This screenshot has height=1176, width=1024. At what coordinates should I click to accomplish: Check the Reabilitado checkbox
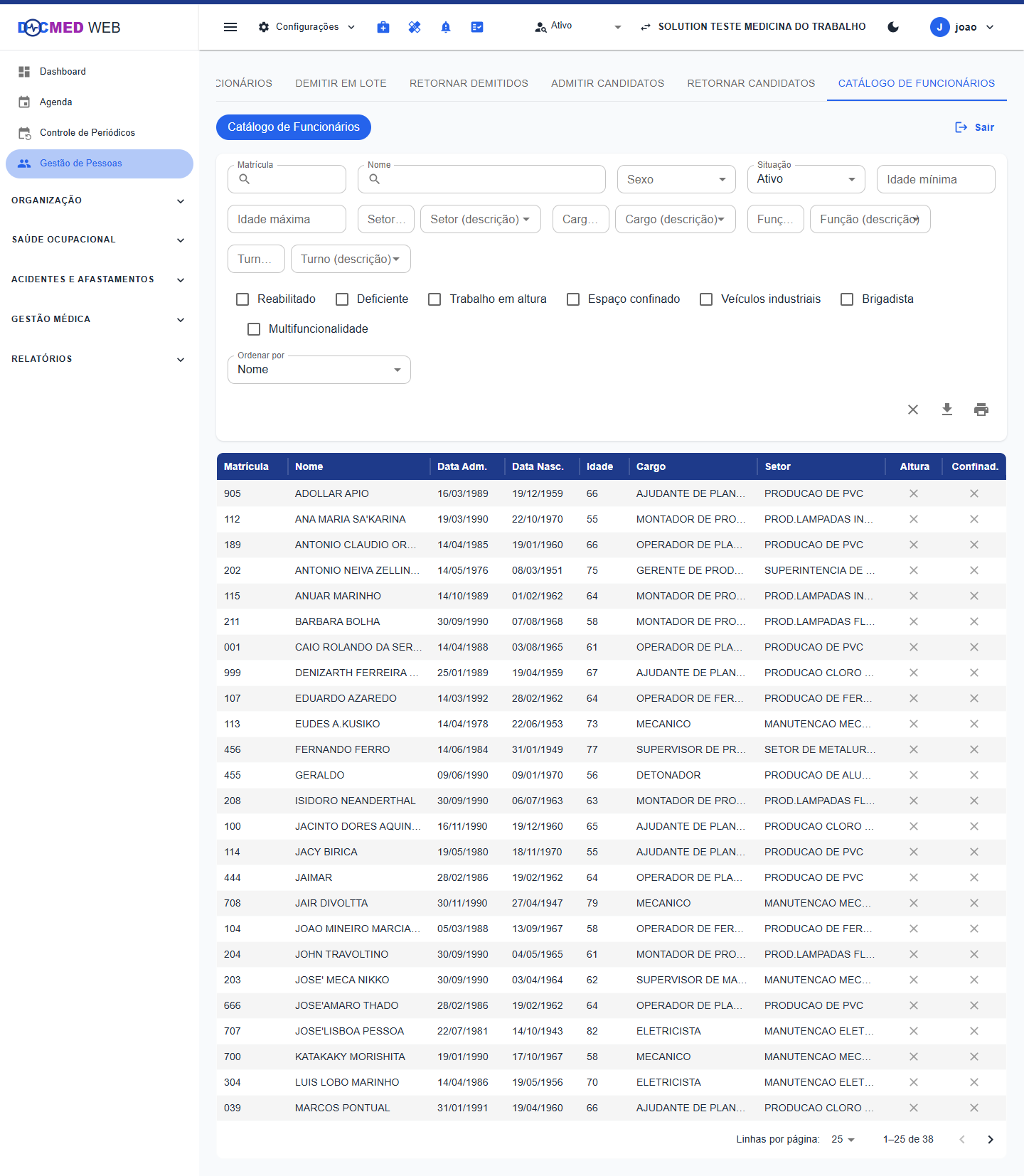[x=242, y=299]
